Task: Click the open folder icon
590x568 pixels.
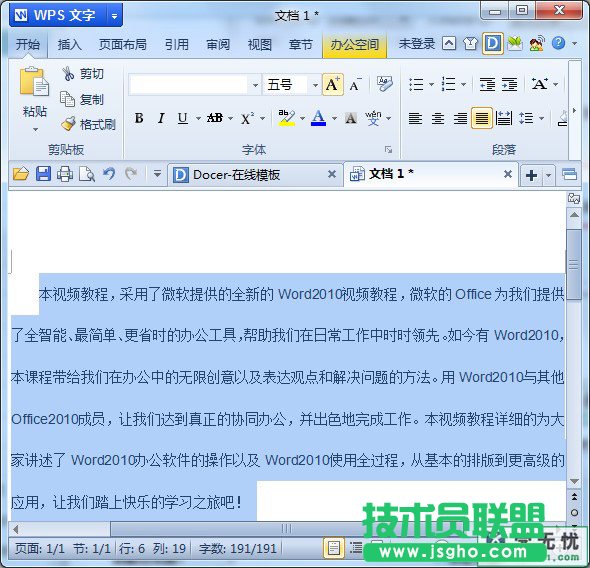Action: [21, 174]
